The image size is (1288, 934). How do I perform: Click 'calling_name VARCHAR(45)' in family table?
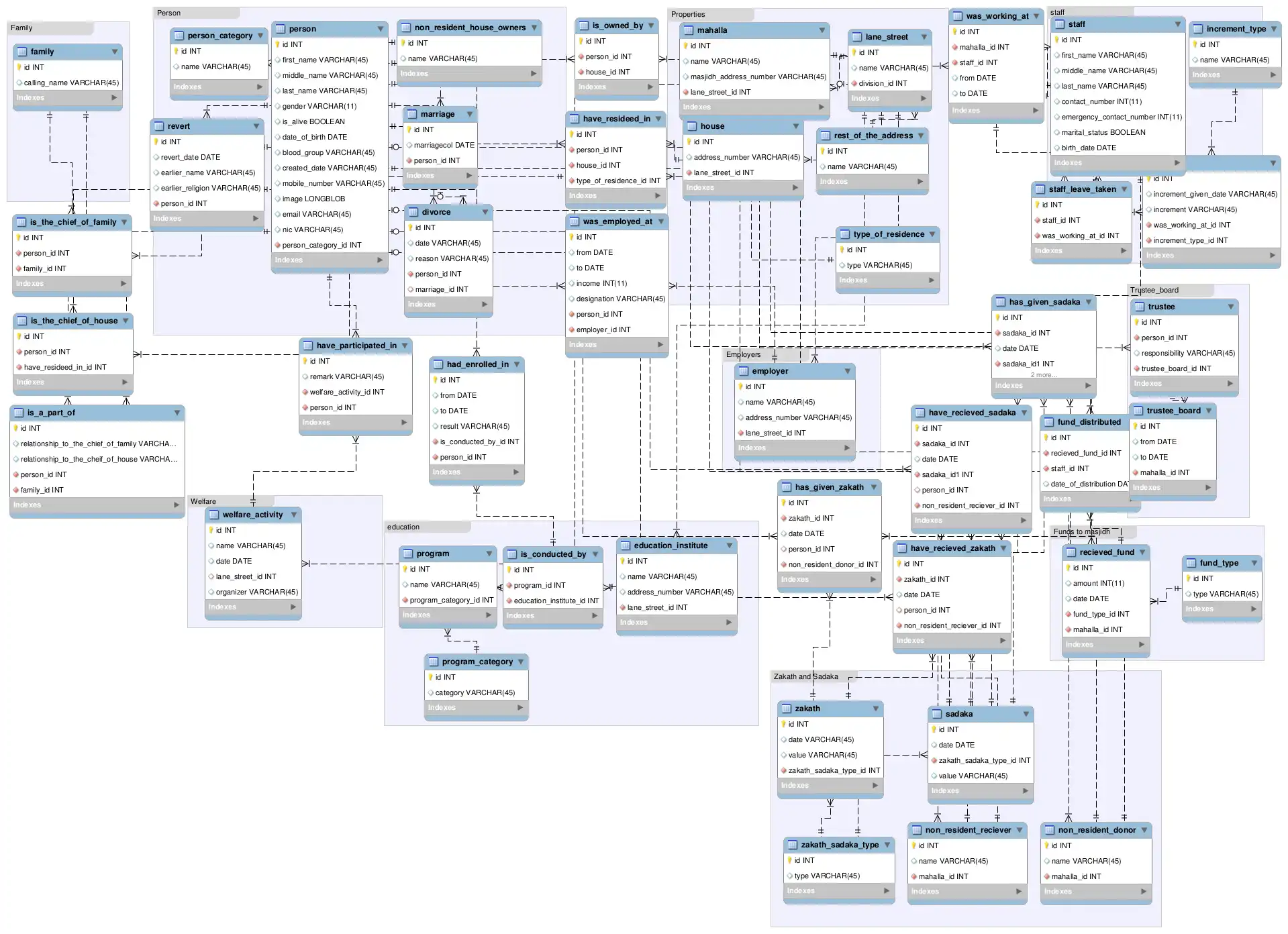[x=71, y=83]
